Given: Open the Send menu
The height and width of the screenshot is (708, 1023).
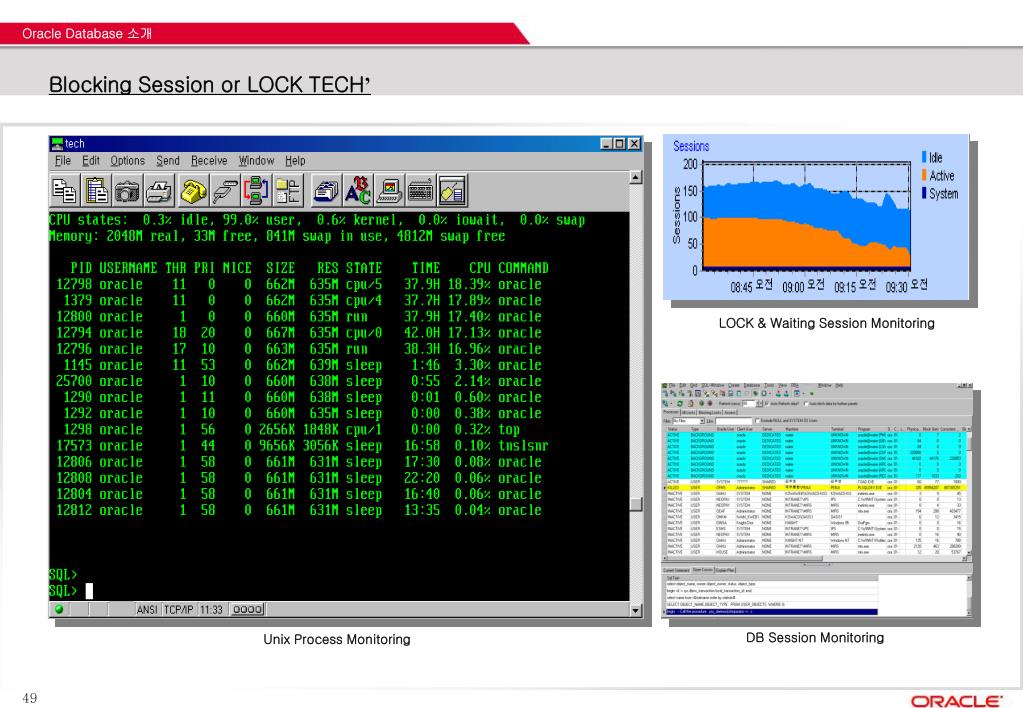Looking at the screenshot, I should click(x=168, y=161).
